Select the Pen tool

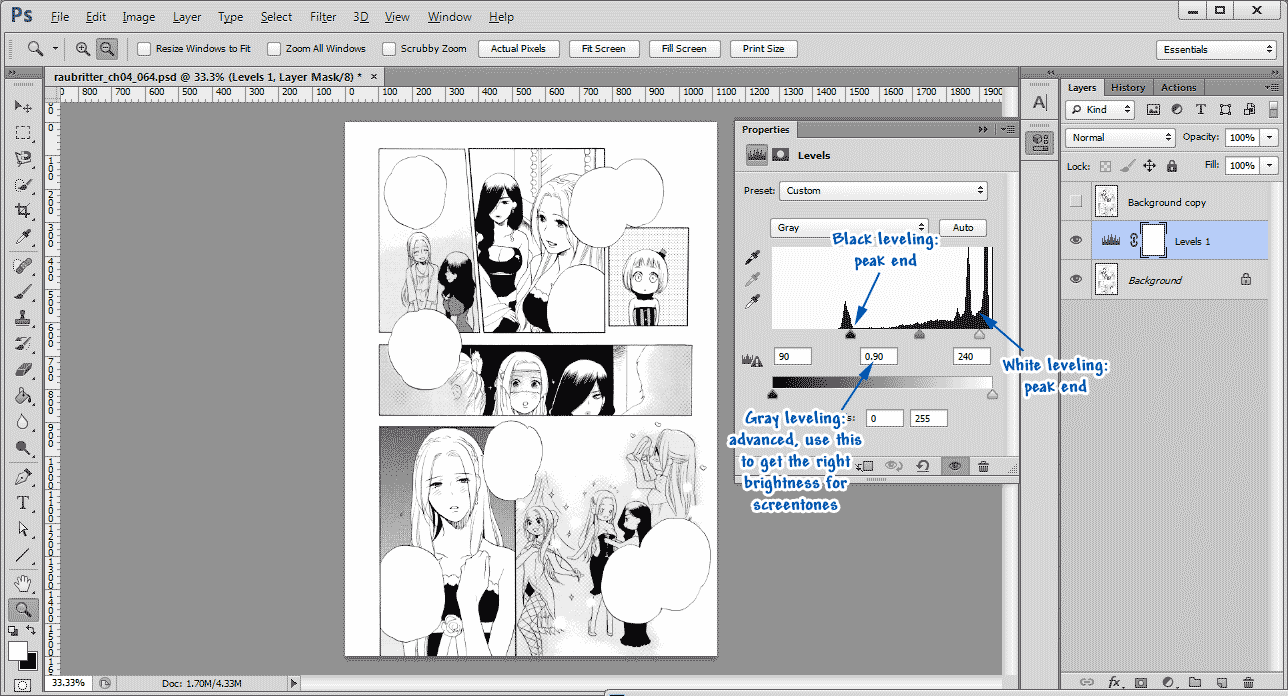click(22, 477)
